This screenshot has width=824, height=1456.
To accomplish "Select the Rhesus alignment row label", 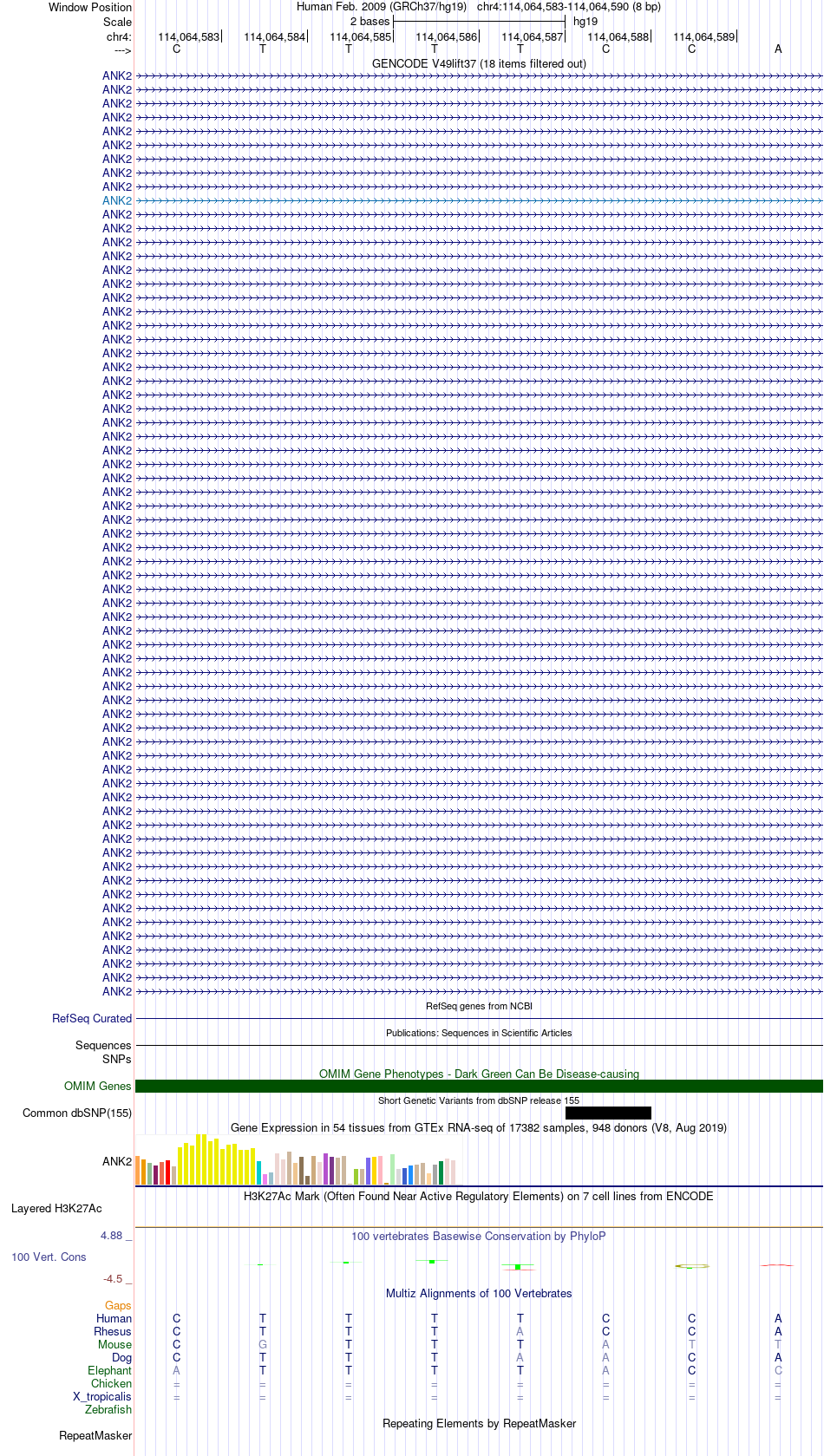I will pos(113,1332).
